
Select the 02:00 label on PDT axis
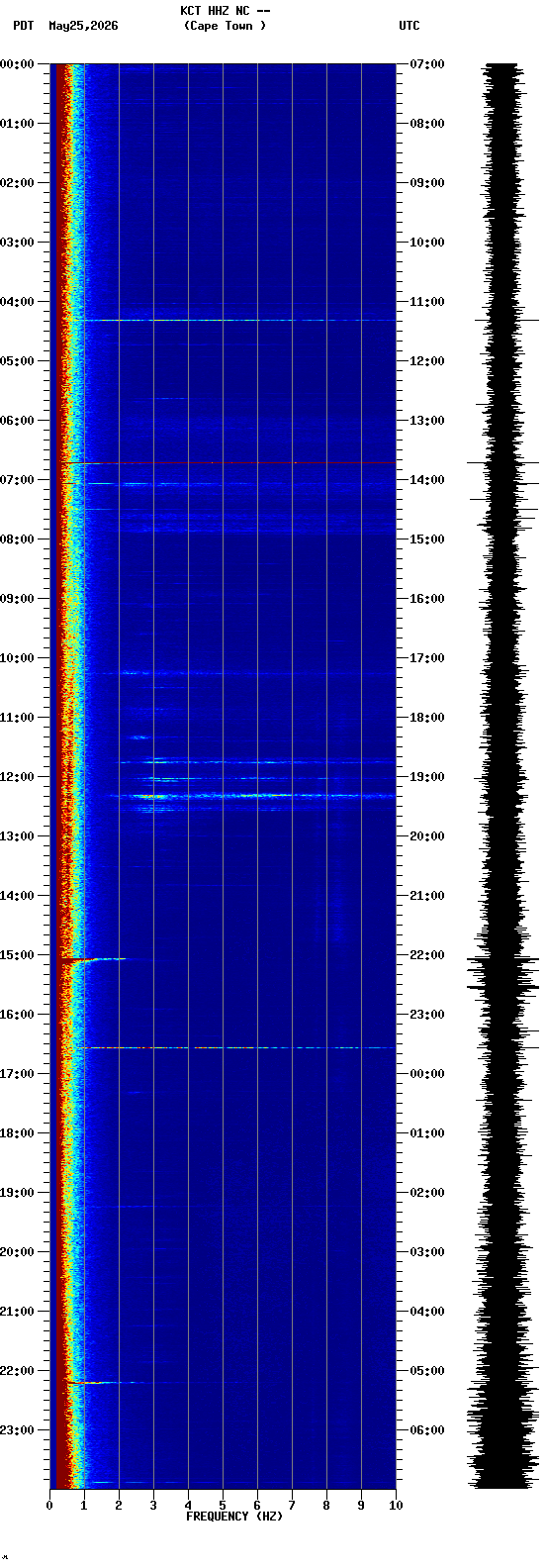[18, 183]
